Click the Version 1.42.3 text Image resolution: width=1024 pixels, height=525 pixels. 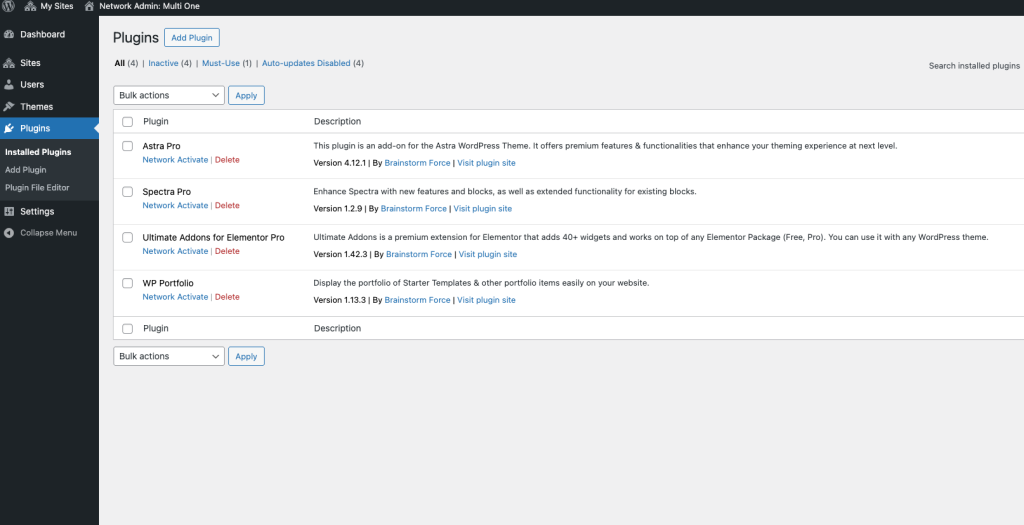pyautogui.click(x=340, y=255)
